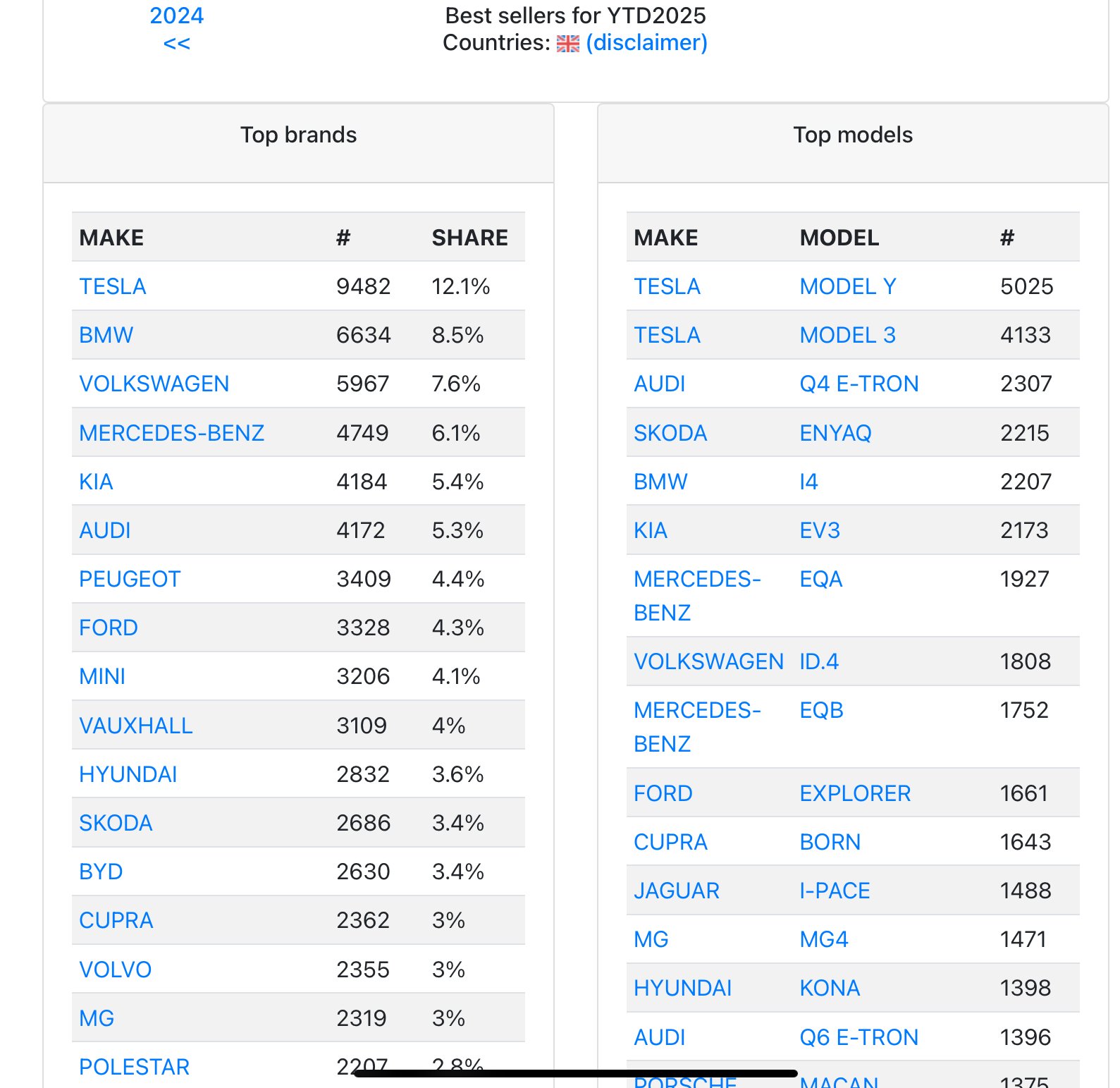The height and width of the screenshot is (1088, 1120).
Task: Click the POLESTAR brand link
Action: [x=134, y=1067]
